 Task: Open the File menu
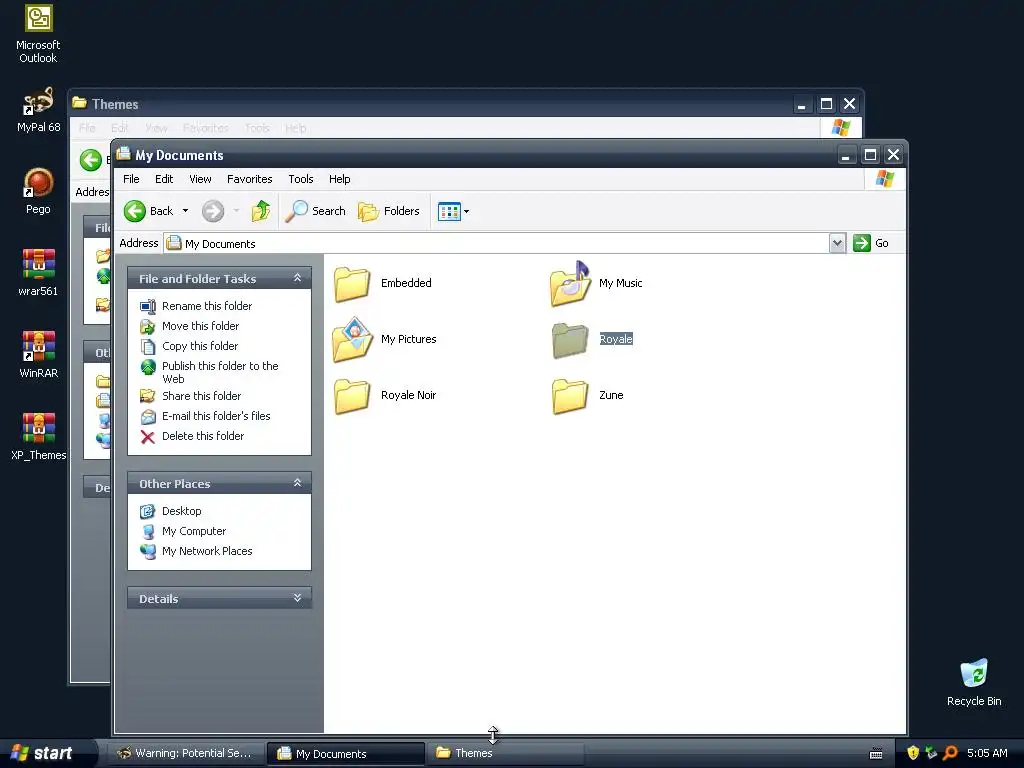(x=131, y=179)
